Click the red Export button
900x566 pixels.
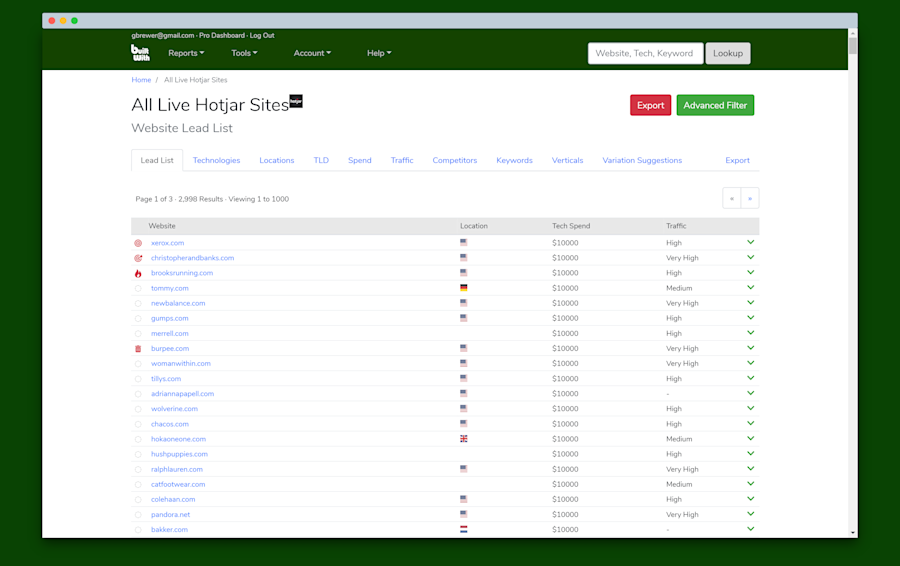click(650, 105)
